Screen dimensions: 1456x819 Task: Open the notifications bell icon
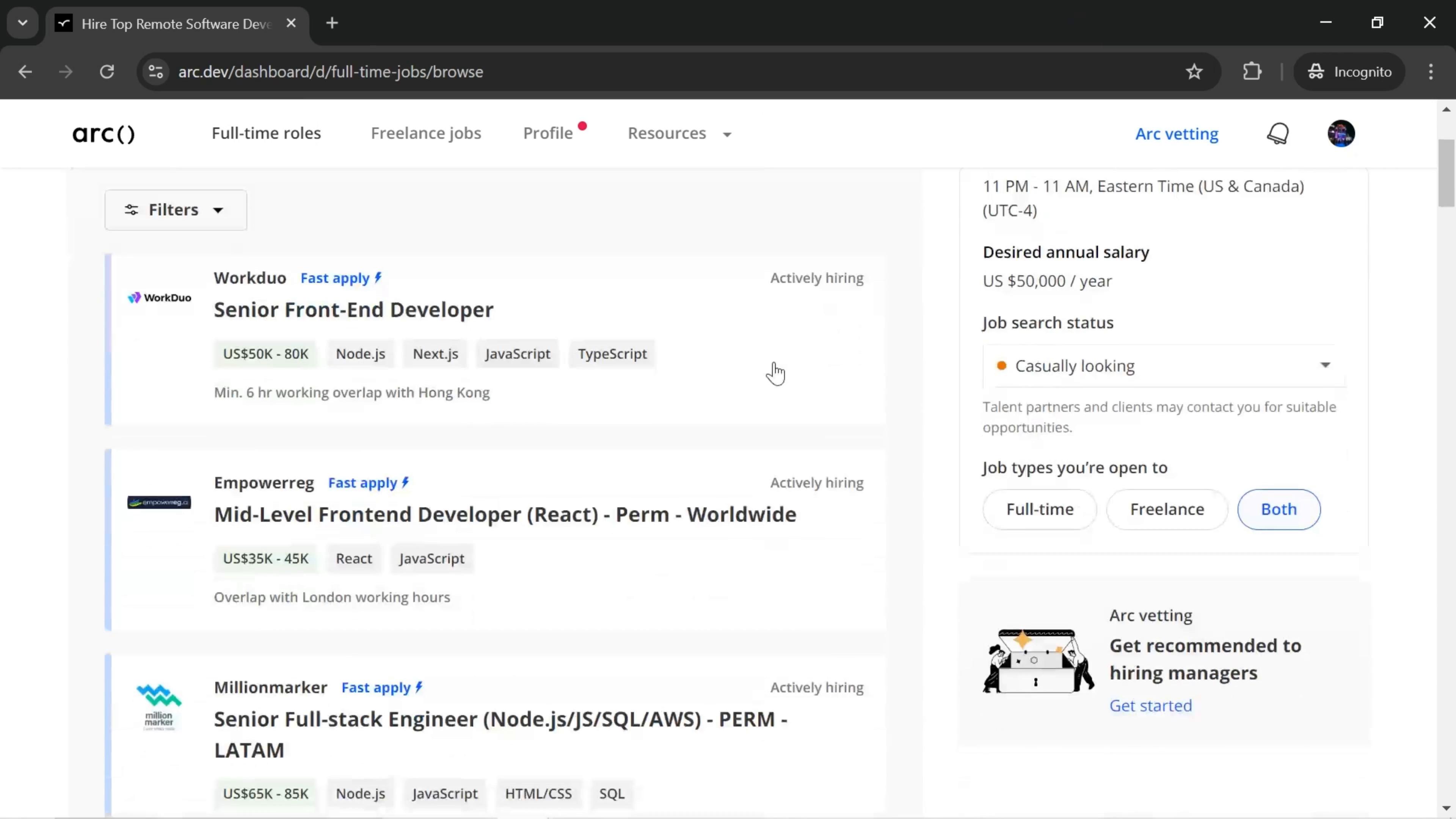coord(1279,133)
